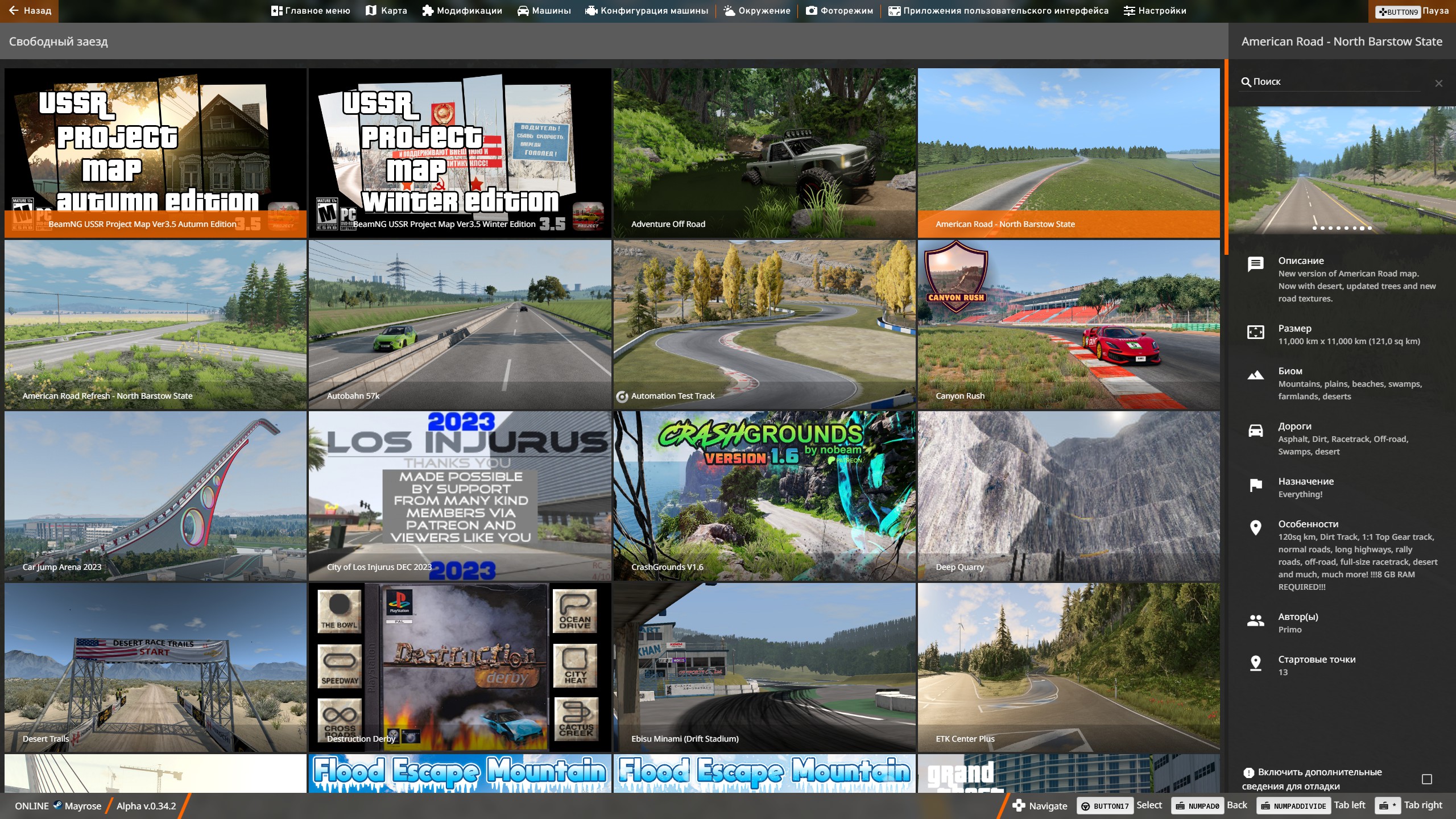Open the Настройки menu item
This screenshot has width=1456, height=819.
click(x=1155, y=11)
